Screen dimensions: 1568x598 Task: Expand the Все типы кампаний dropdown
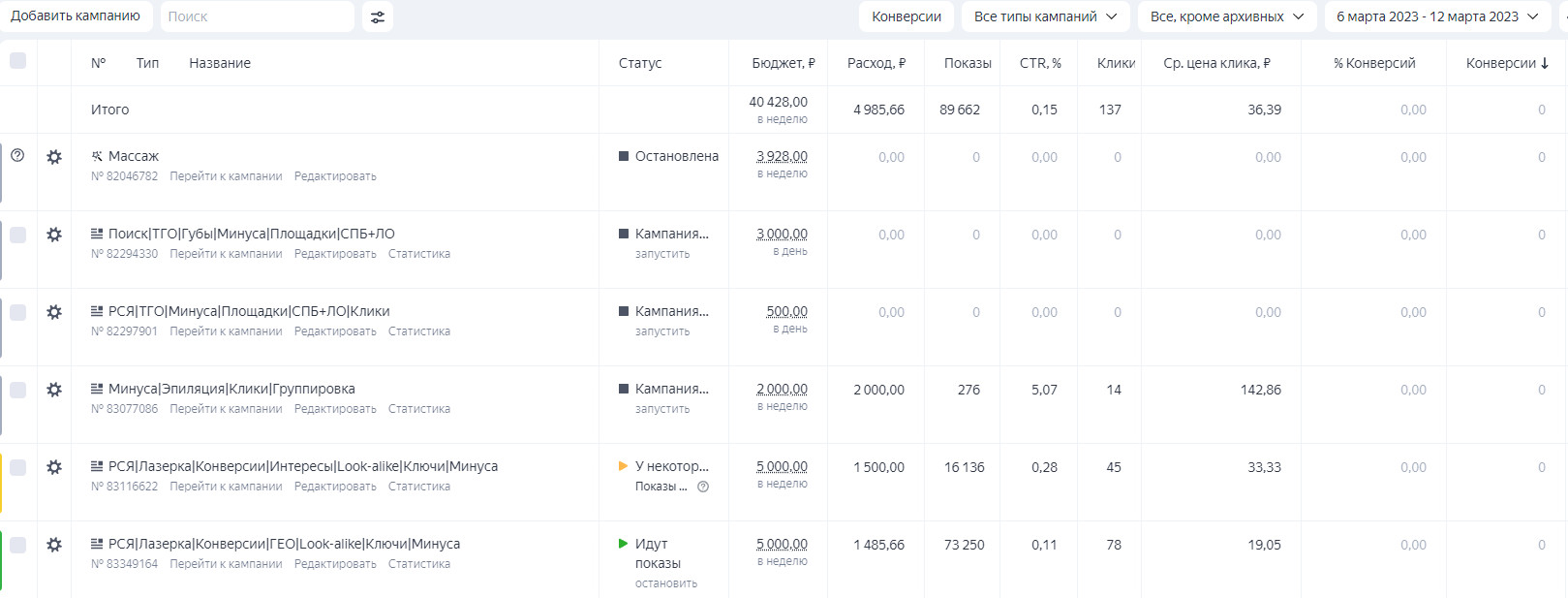pyautogui.click(x=1045, y=16)
